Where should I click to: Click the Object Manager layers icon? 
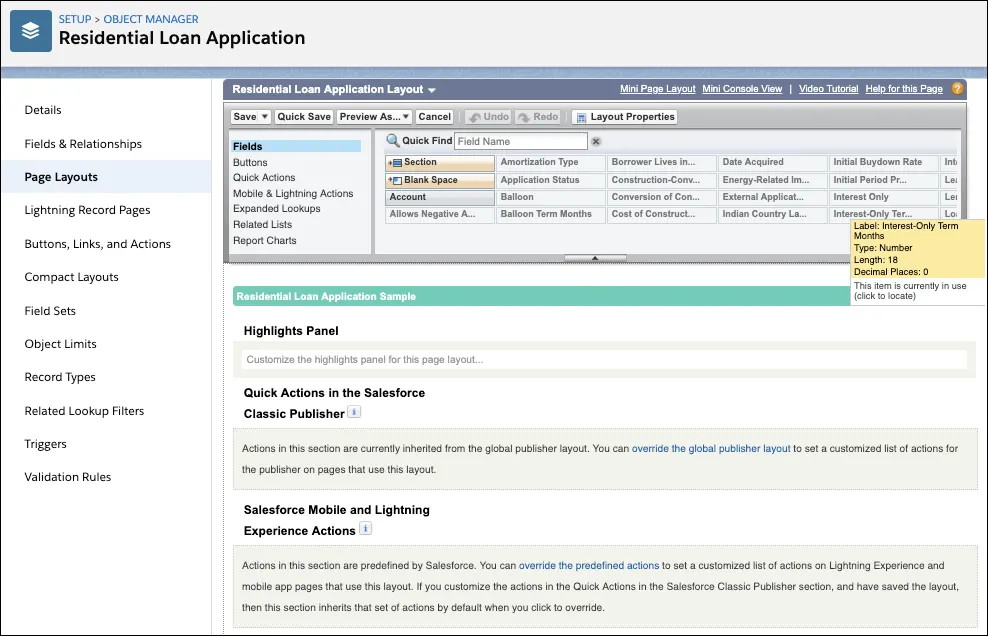(31, 31)
